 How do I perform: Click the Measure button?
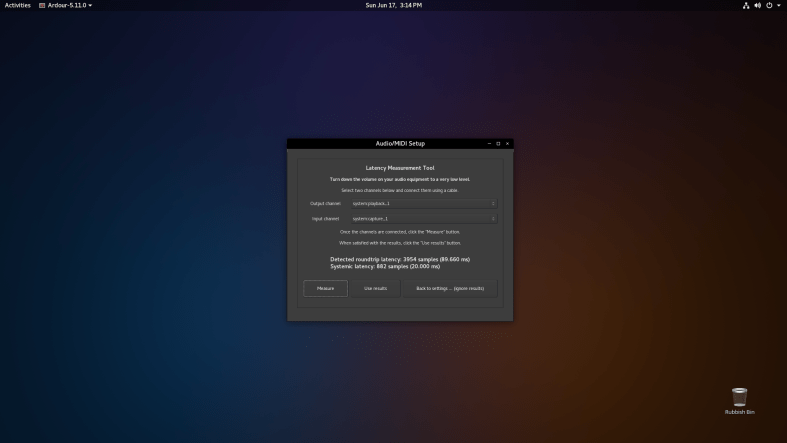point(325,288)
